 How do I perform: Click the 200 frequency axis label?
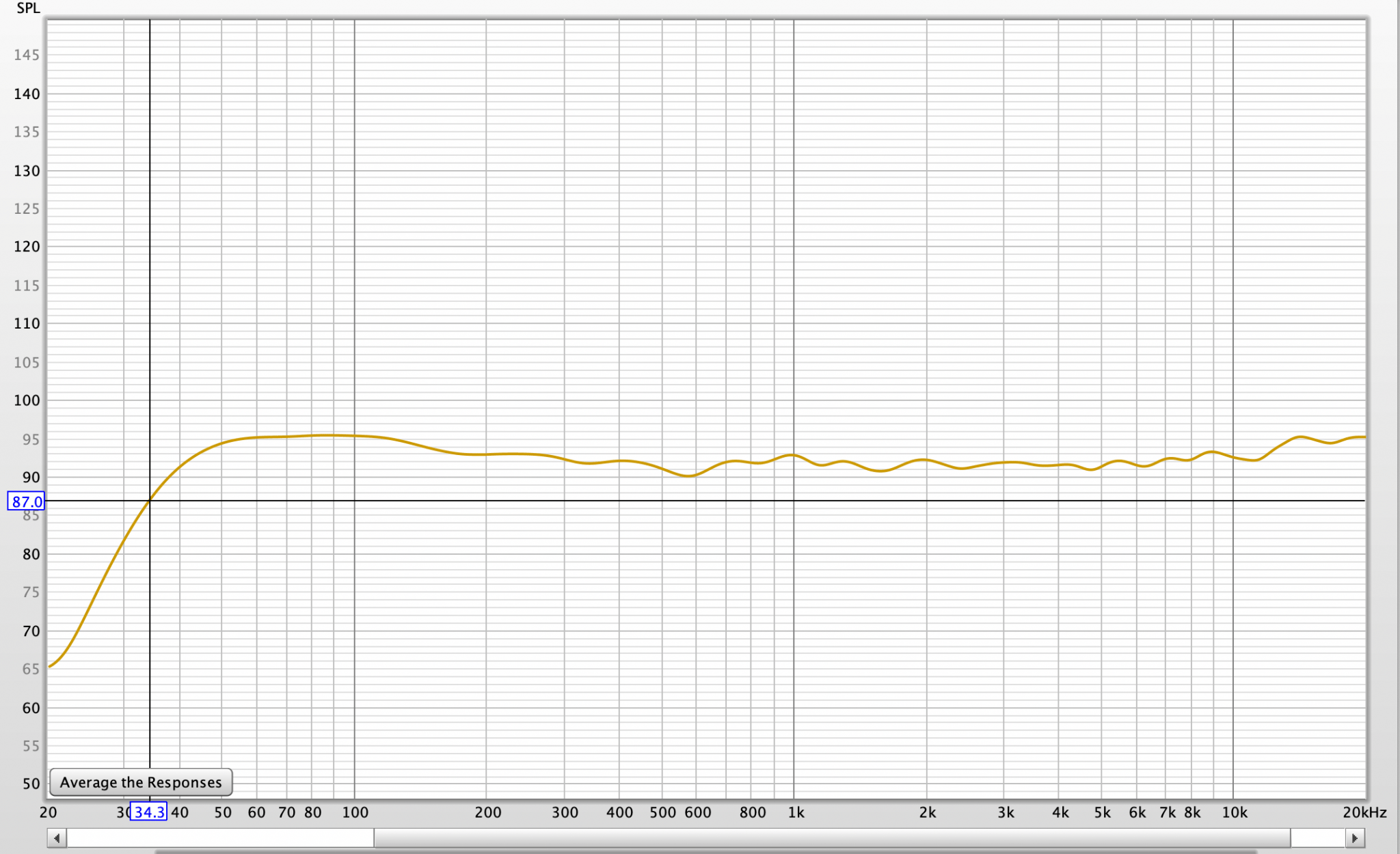(488, 812)
